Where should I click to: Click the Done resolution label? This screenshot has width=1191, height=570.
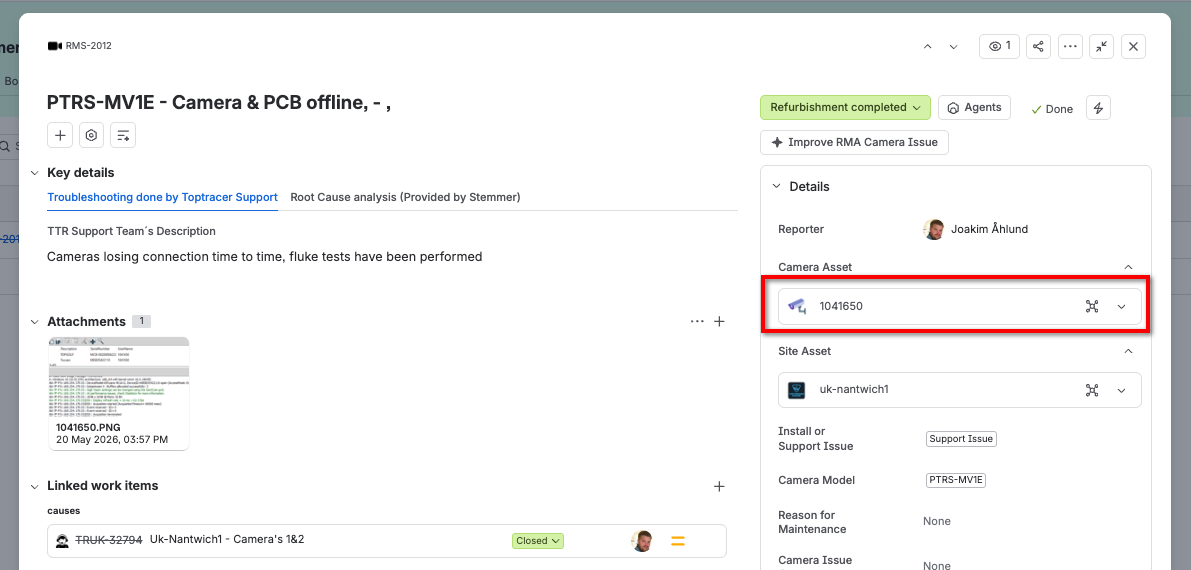click(x=1052, y=109)
